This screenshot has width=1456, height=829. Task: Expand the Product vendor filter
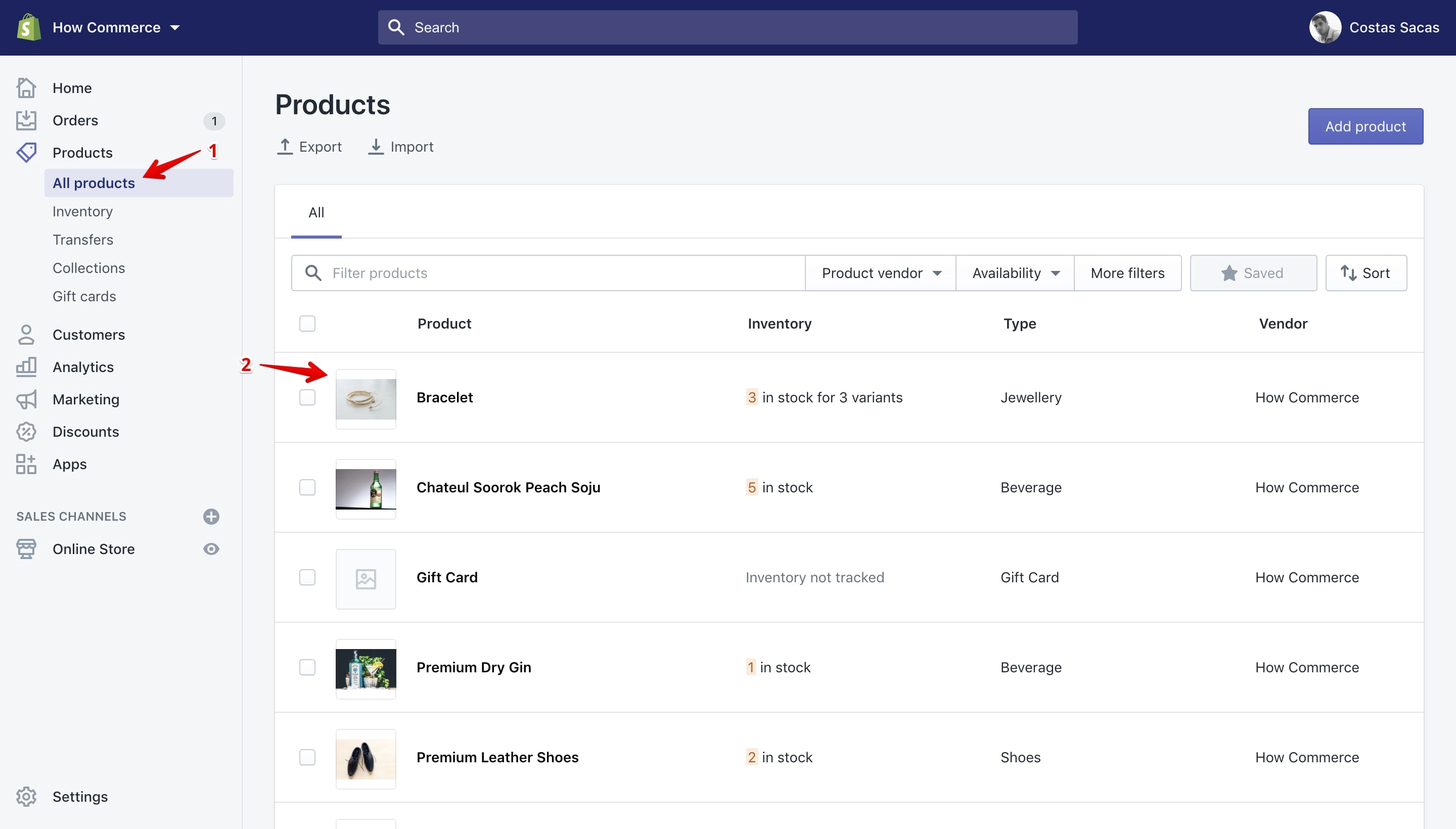pos(880,273)
